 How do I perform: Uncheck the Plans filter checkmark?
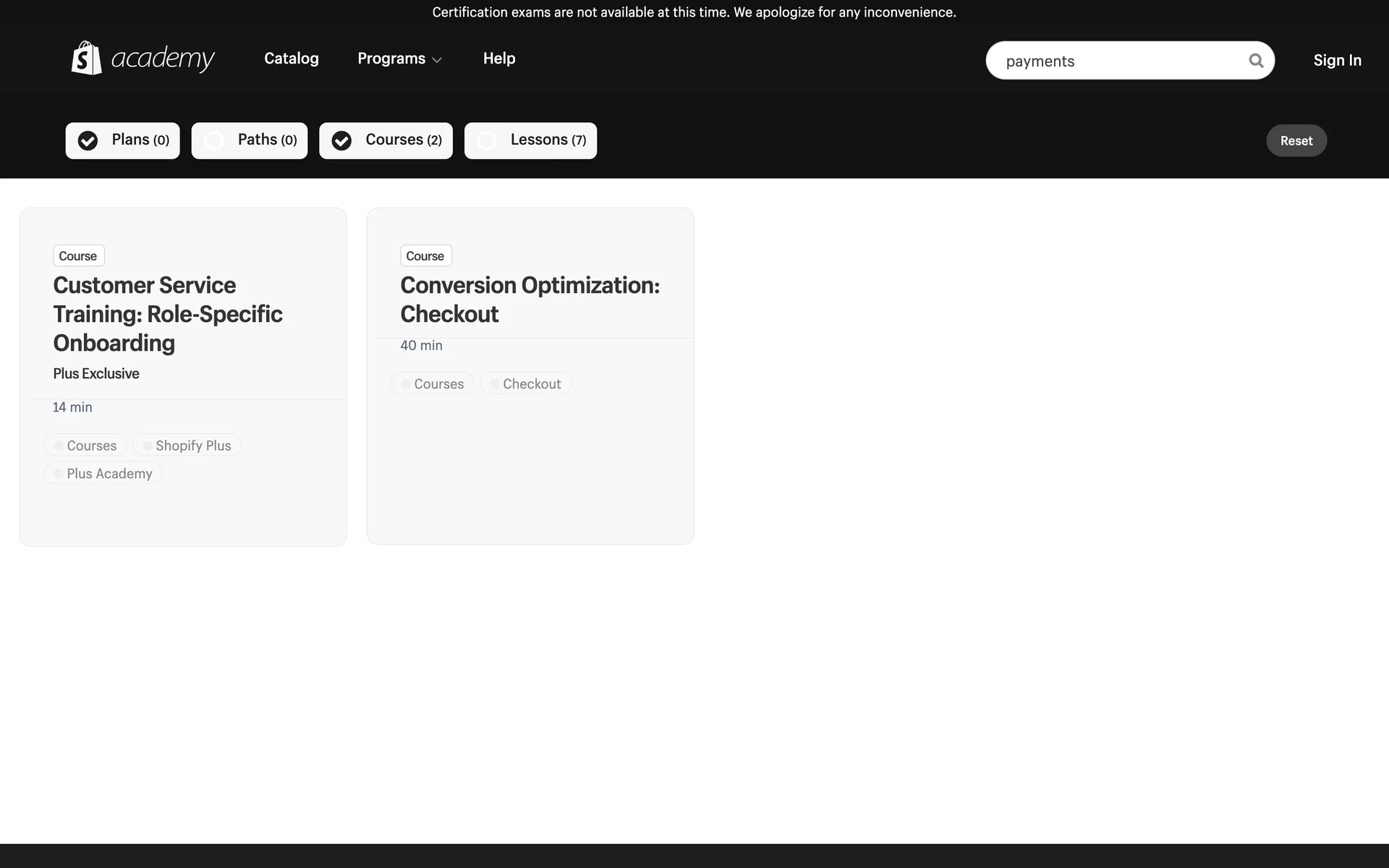pyautogui.click(x=88, y=140)
